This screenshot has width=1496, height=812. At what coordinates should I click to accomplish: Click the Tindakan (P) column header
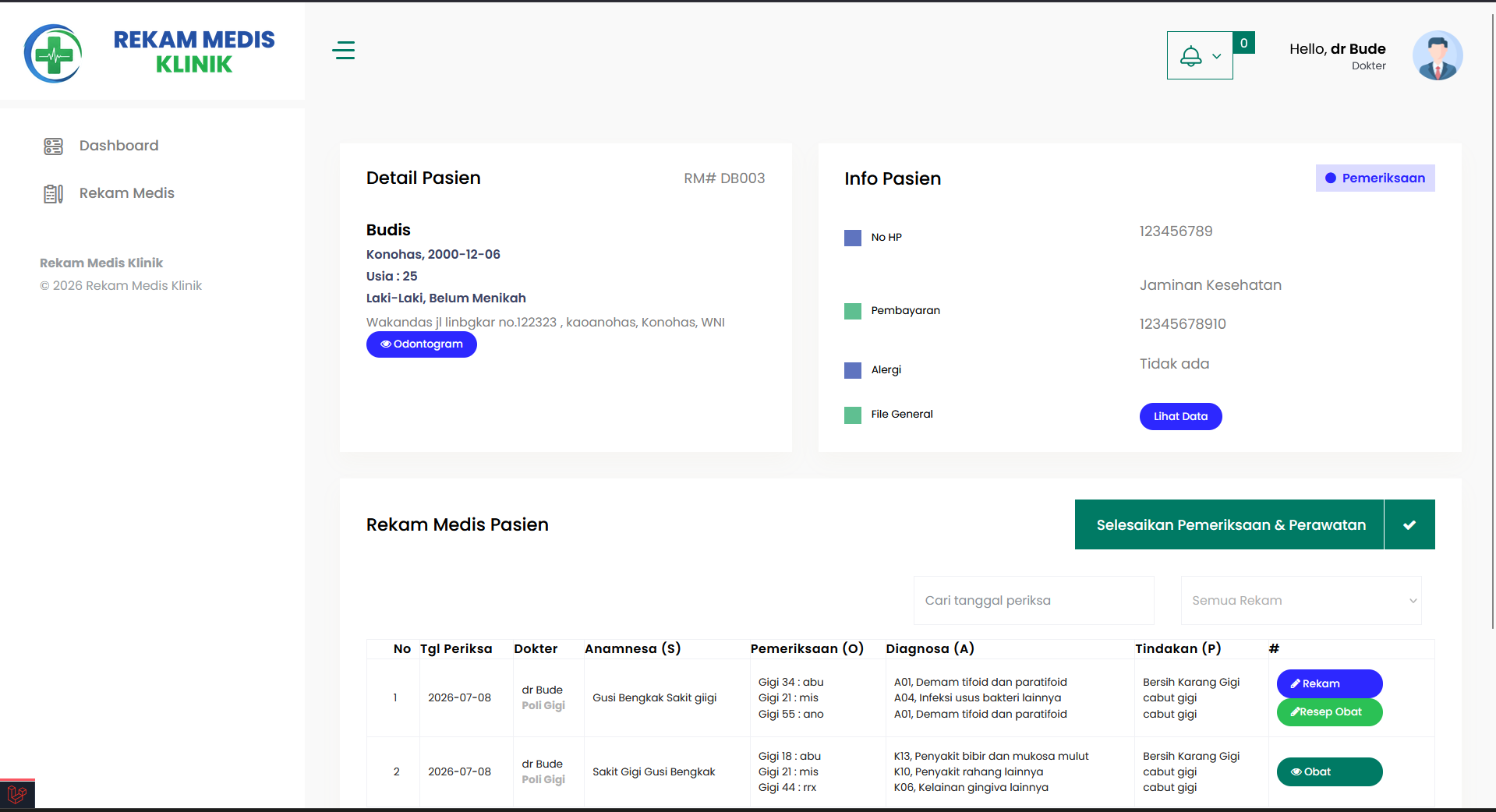pos(1178,648)
